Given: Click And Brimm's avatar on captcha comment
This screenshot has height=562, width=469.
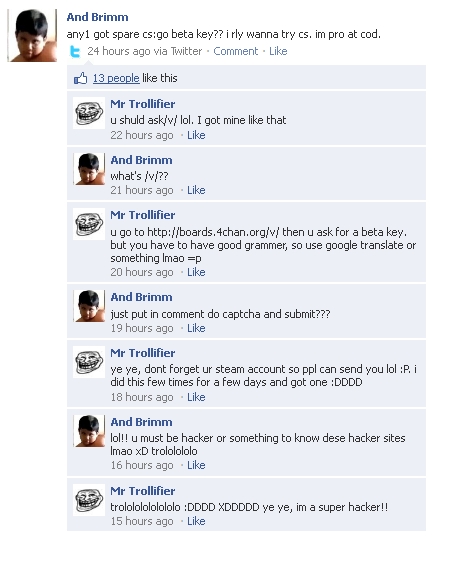Looking at the screenshot, I should coord(89,306).
